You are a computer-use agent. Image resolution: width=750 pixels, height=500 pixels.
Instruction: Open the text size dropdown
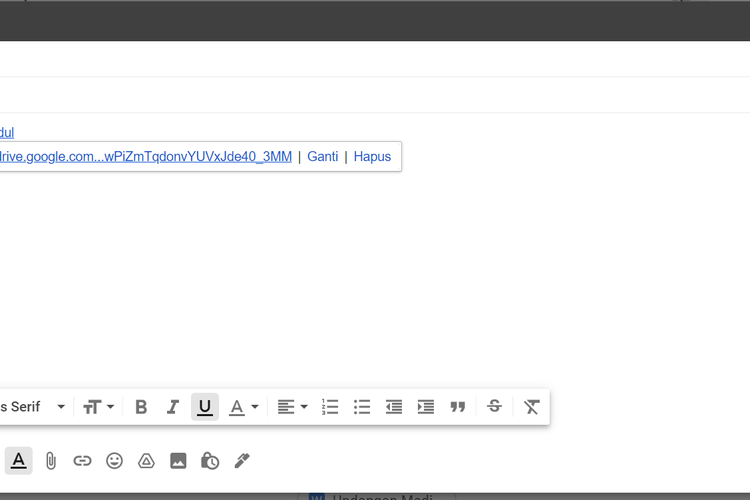click(98, 407)
